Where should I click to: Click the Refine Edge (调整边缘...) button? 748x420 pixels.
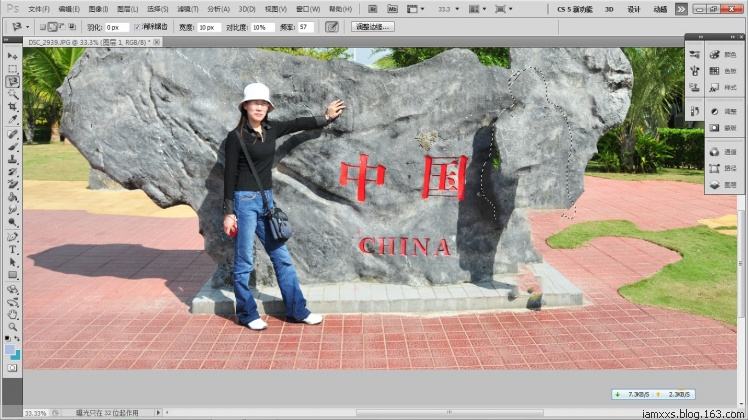[x=373, y=27]
